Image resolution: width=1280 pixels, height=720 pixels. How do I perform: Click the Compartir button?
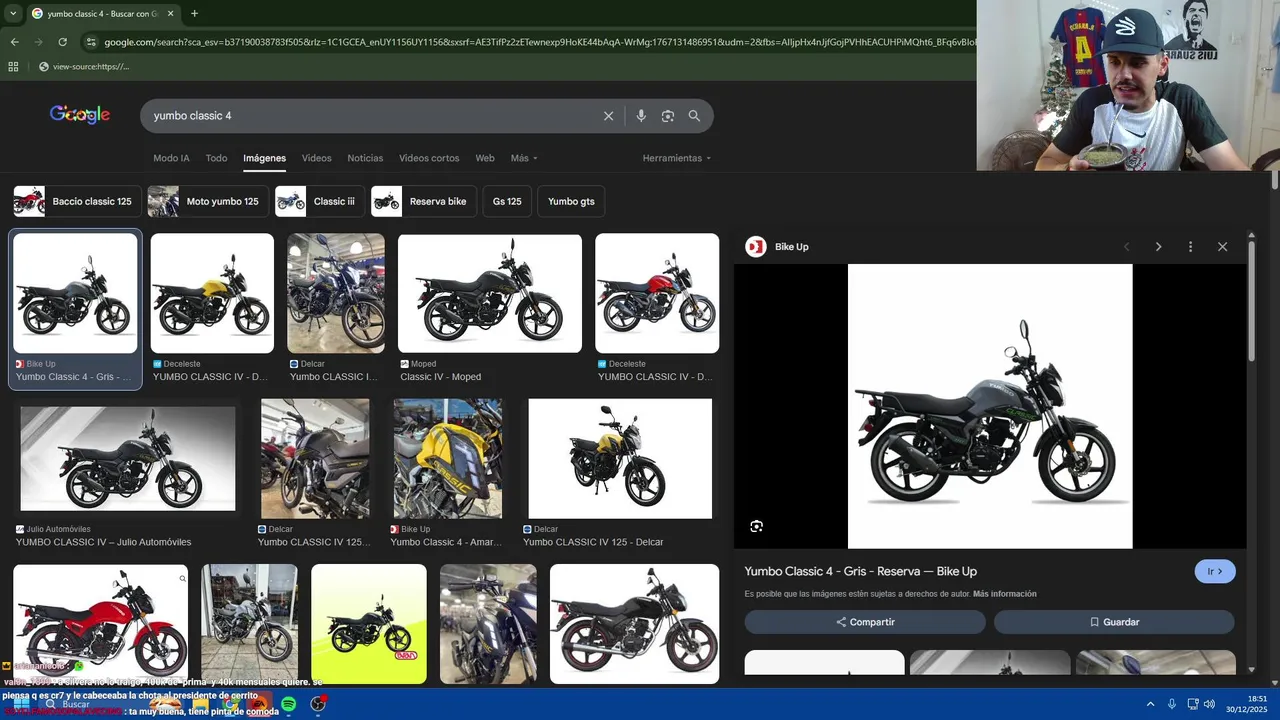(865, 622)
